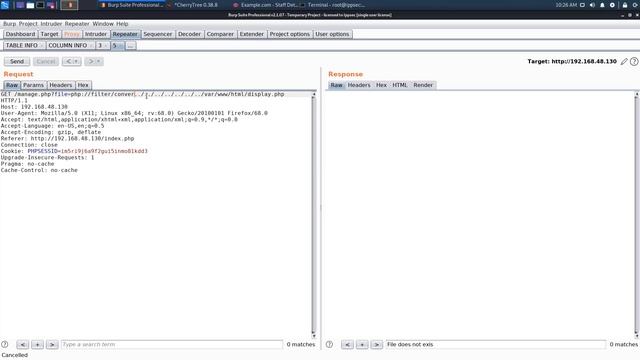Select Response Render view tab

(x=423, y=85)
